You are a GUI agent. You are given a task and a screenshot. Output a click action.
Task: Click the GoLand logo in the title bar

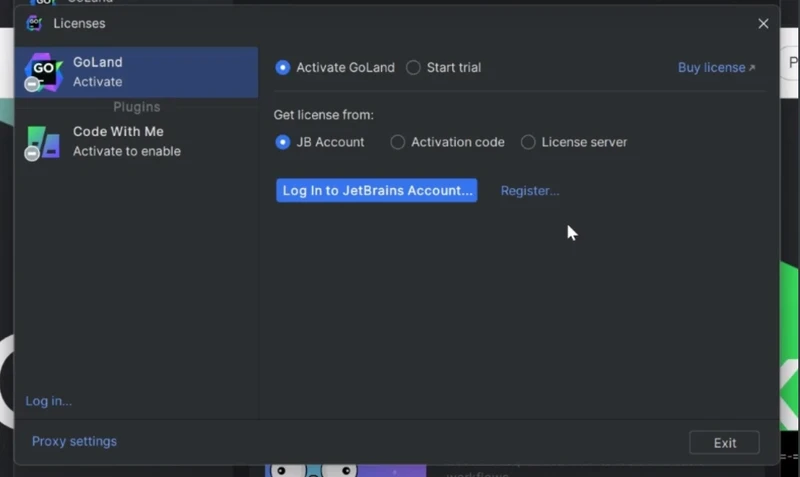point(34,23)
